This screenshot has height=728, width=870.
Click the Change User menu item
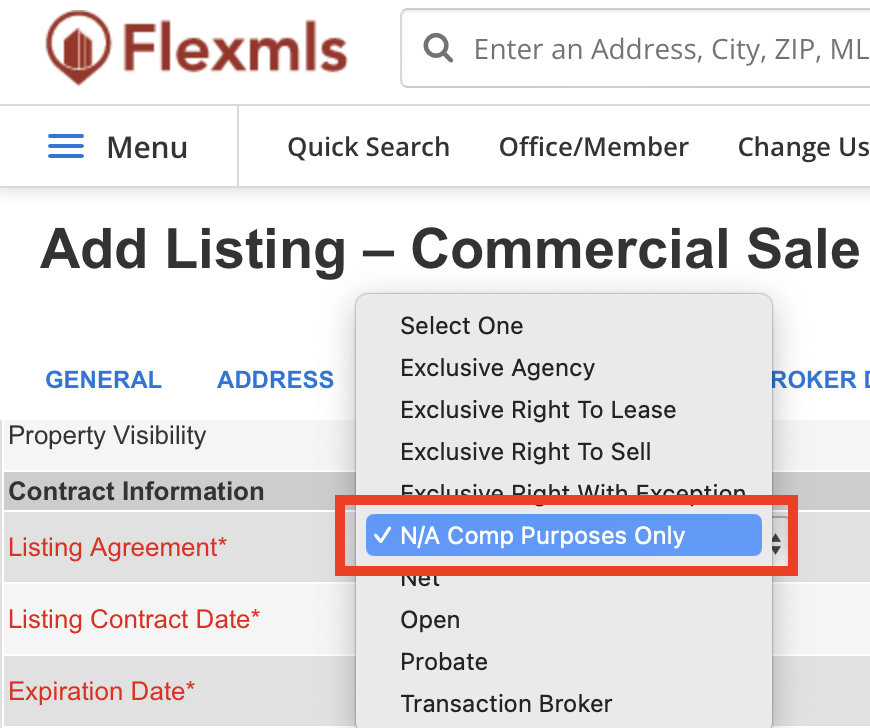pyautogui.click(x=802, y=147)
